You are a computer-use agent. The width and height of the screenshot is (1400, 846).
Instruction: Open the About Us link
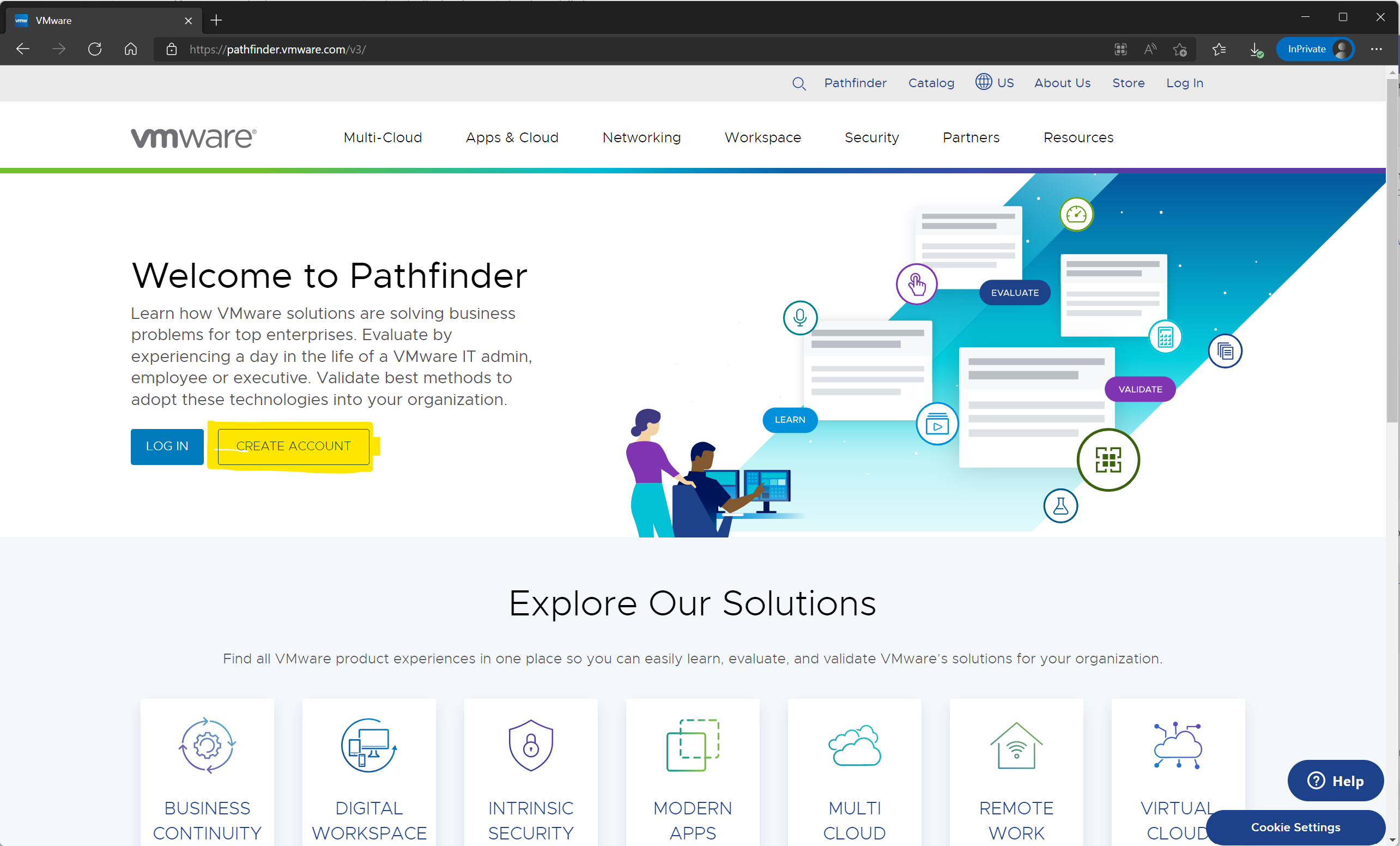[1063, 83]
